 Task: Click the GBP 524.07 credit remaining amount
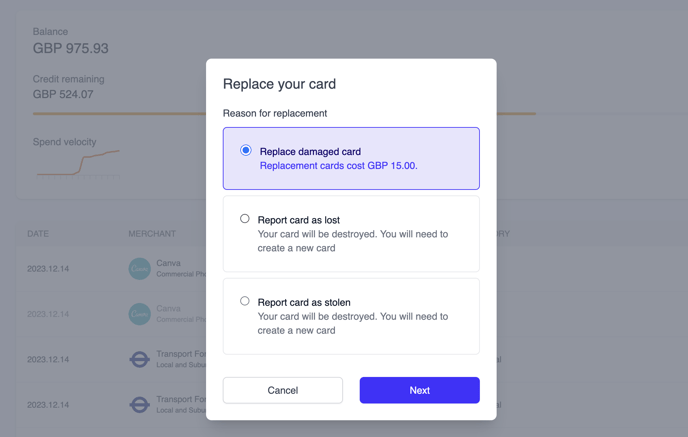[x=63, y=94]
